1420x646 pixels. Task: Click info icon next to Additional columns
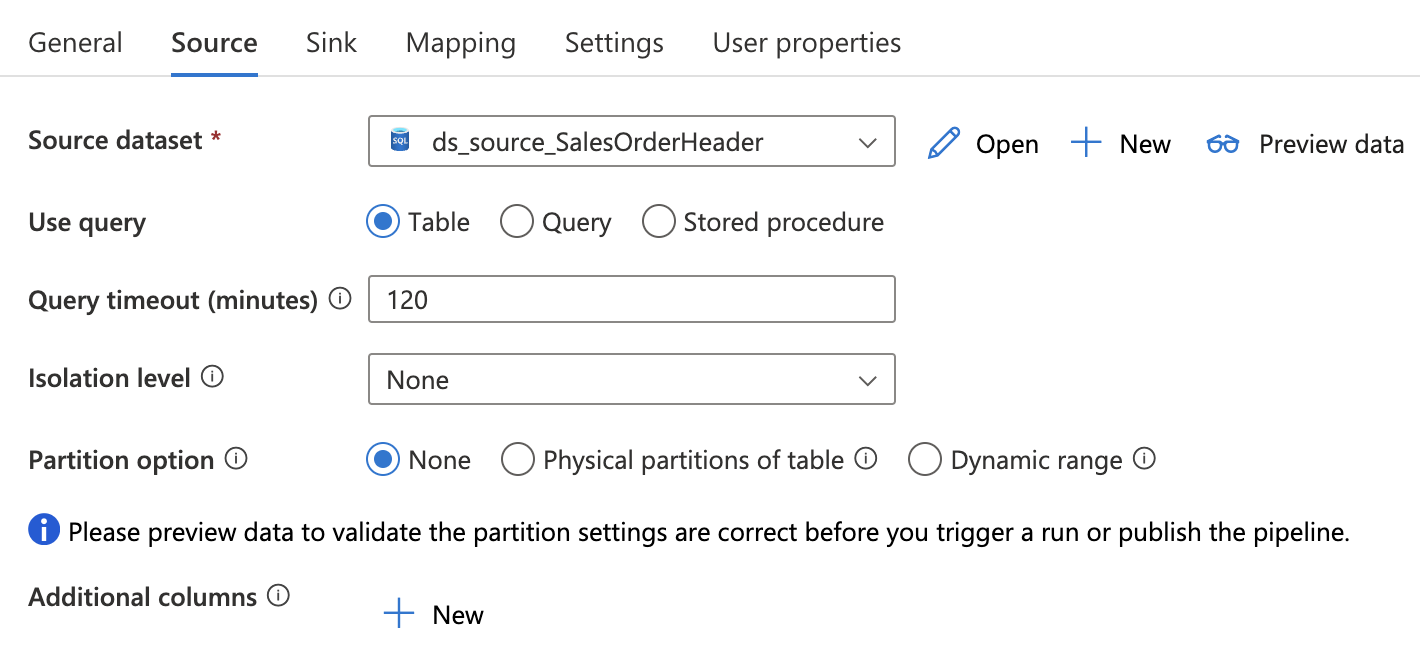279,596
